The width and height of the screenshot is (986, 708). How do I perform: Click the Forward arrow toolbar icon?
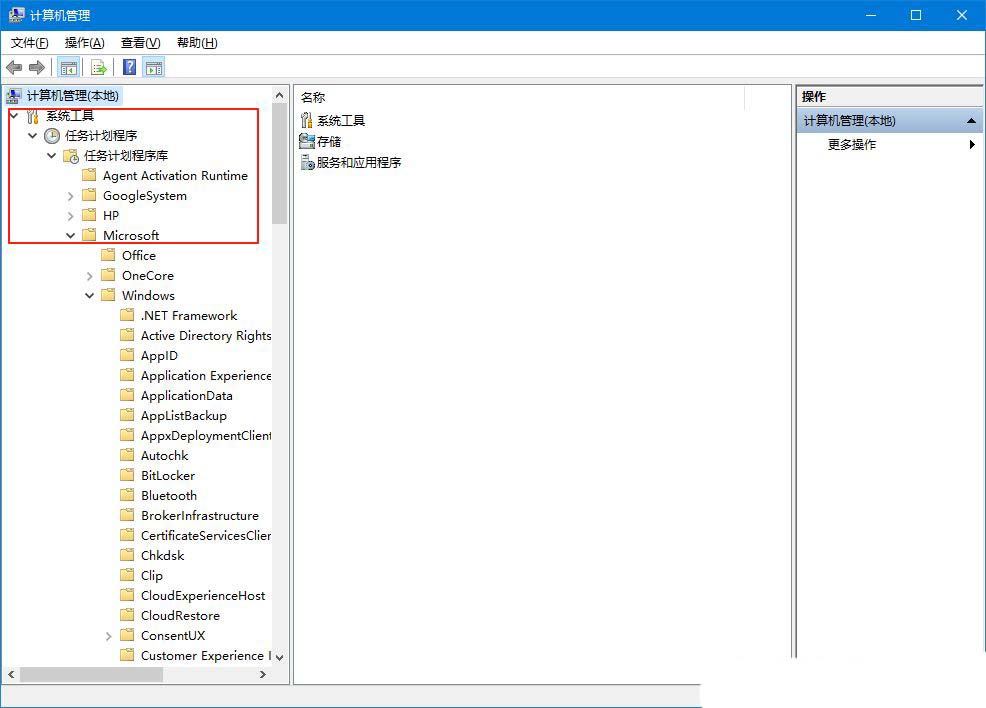36,67
